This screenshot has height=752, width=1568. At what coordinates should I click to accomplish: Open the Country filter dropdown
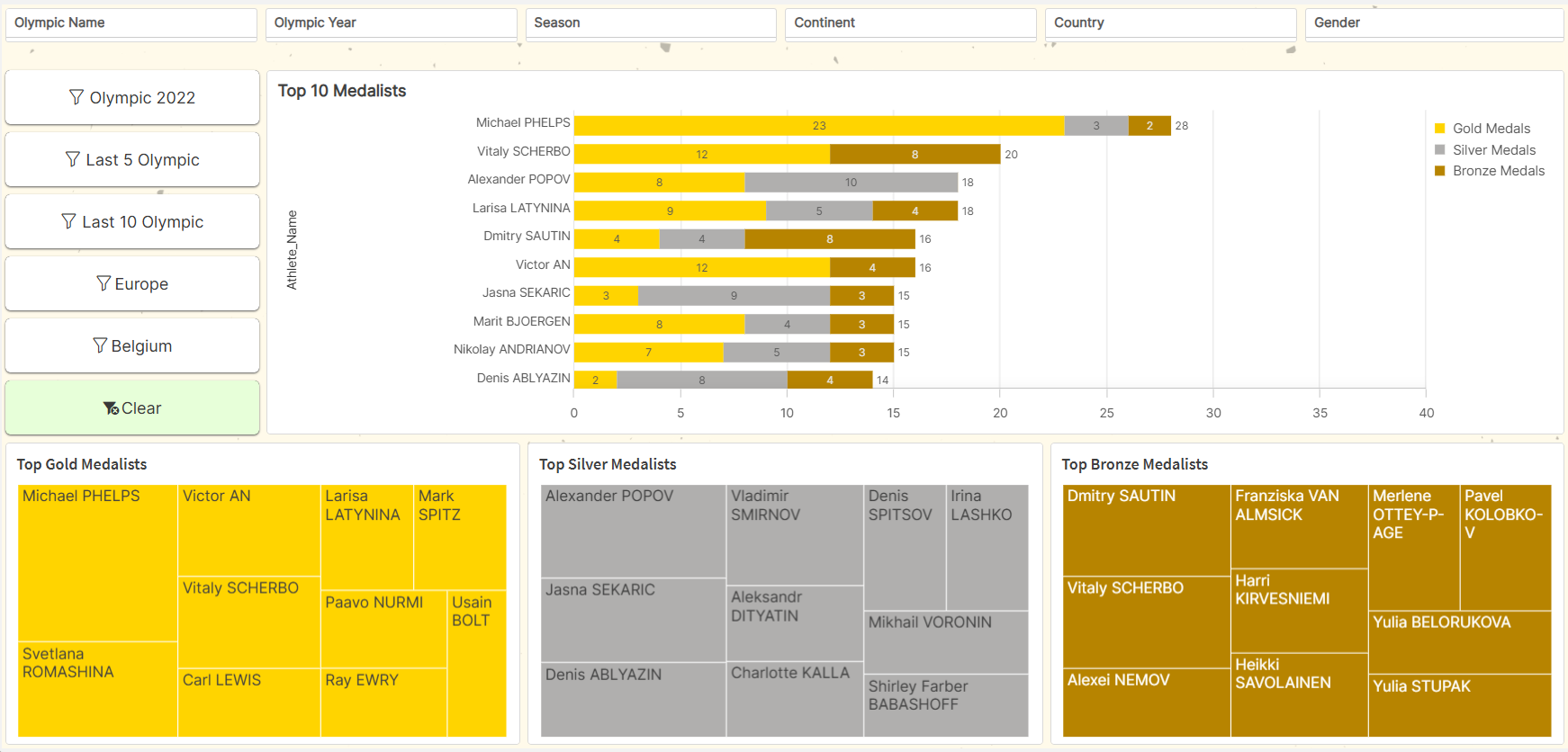pos(1170,23)
